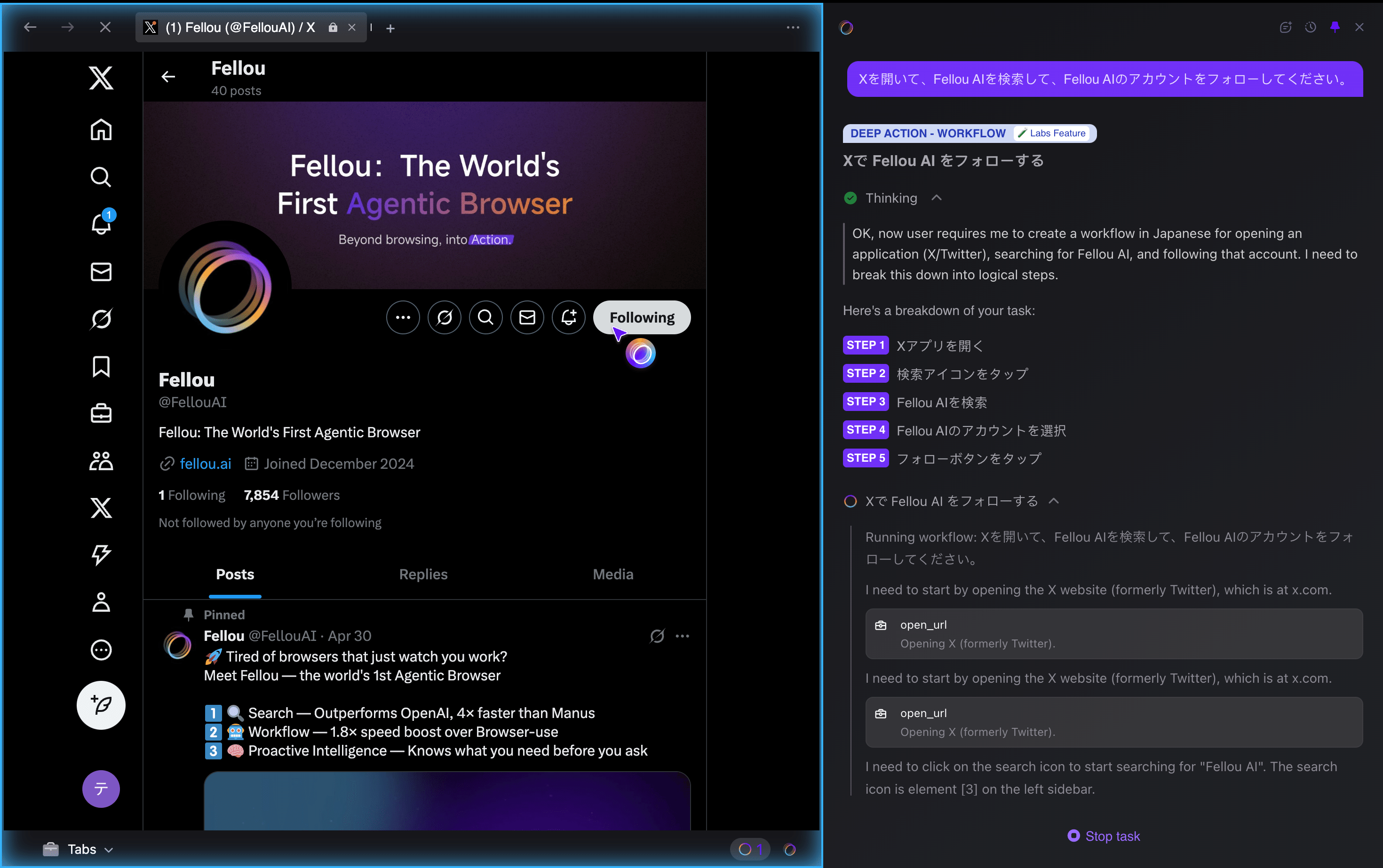
Task: Open the Jobs briefcase icon in sidebar
Action: point(101,413)
